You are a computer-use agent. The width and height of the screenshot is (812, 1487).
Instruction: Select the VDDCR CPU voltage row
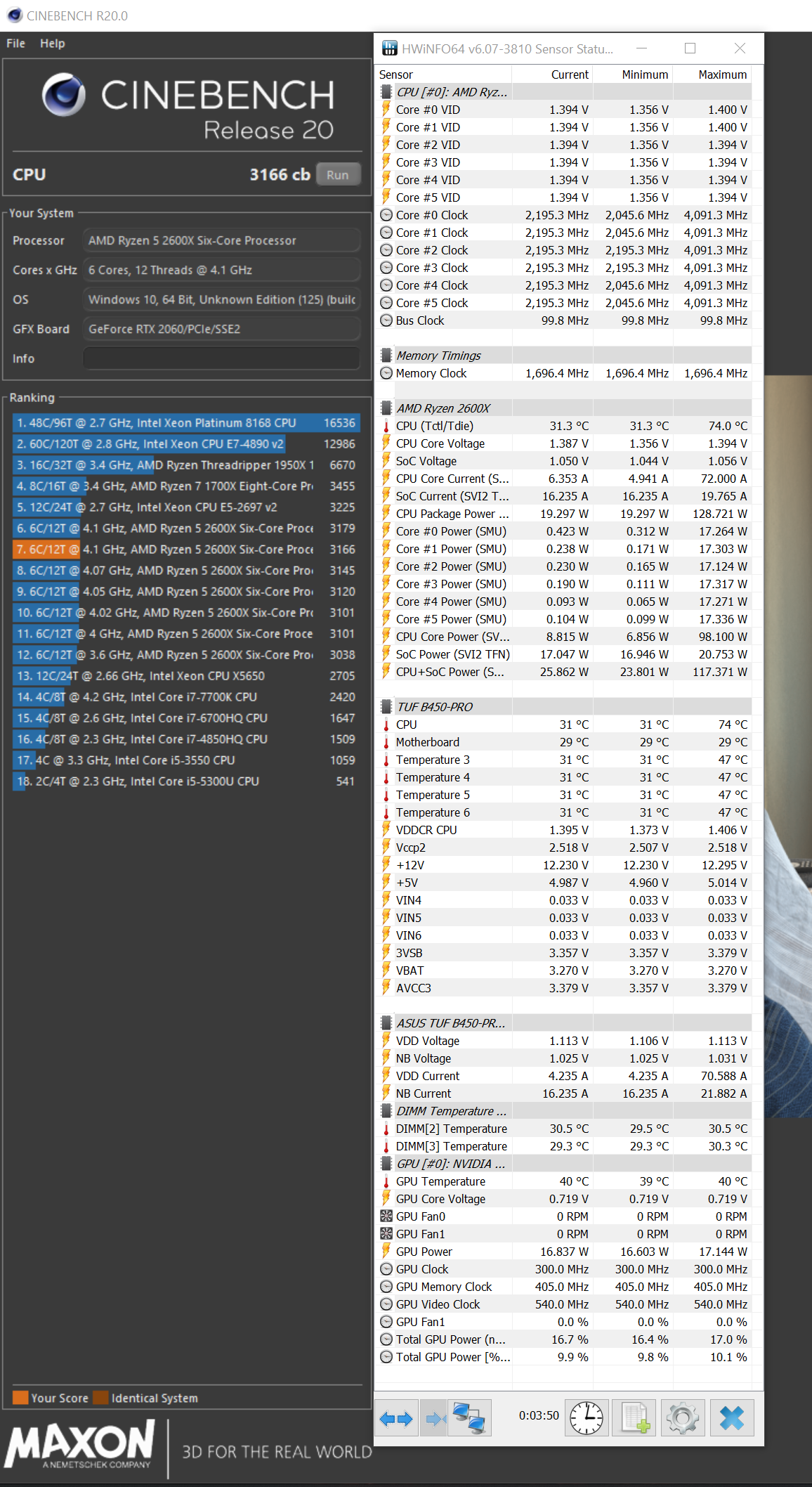(x=565, y=830)
